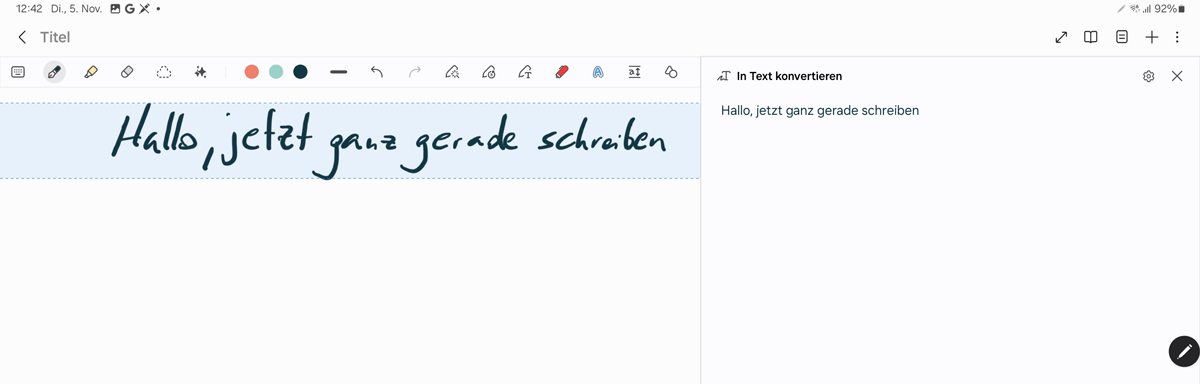Open the page template icon
The height and width of the screenshot is (384, 1200).
tap(1122, 37)
